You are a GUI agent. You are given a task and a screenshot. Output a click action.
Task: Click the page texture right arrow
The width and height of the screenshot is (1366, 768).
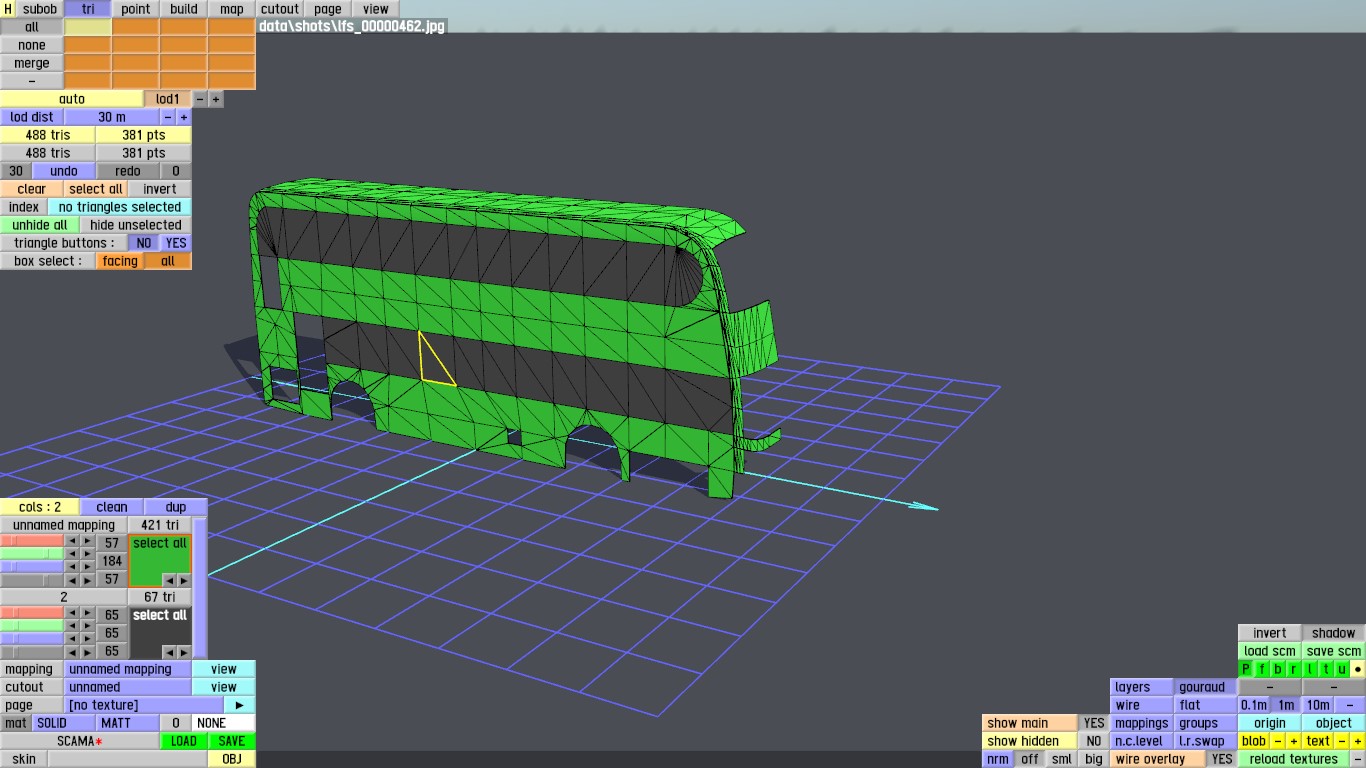pyautogui.click(x=239, y=705)
